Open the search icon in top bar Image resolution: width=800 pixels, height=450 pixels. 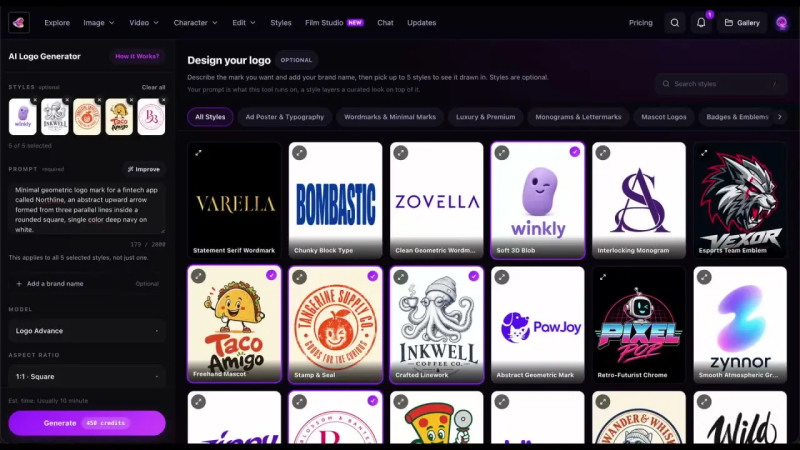click(674, 22)
